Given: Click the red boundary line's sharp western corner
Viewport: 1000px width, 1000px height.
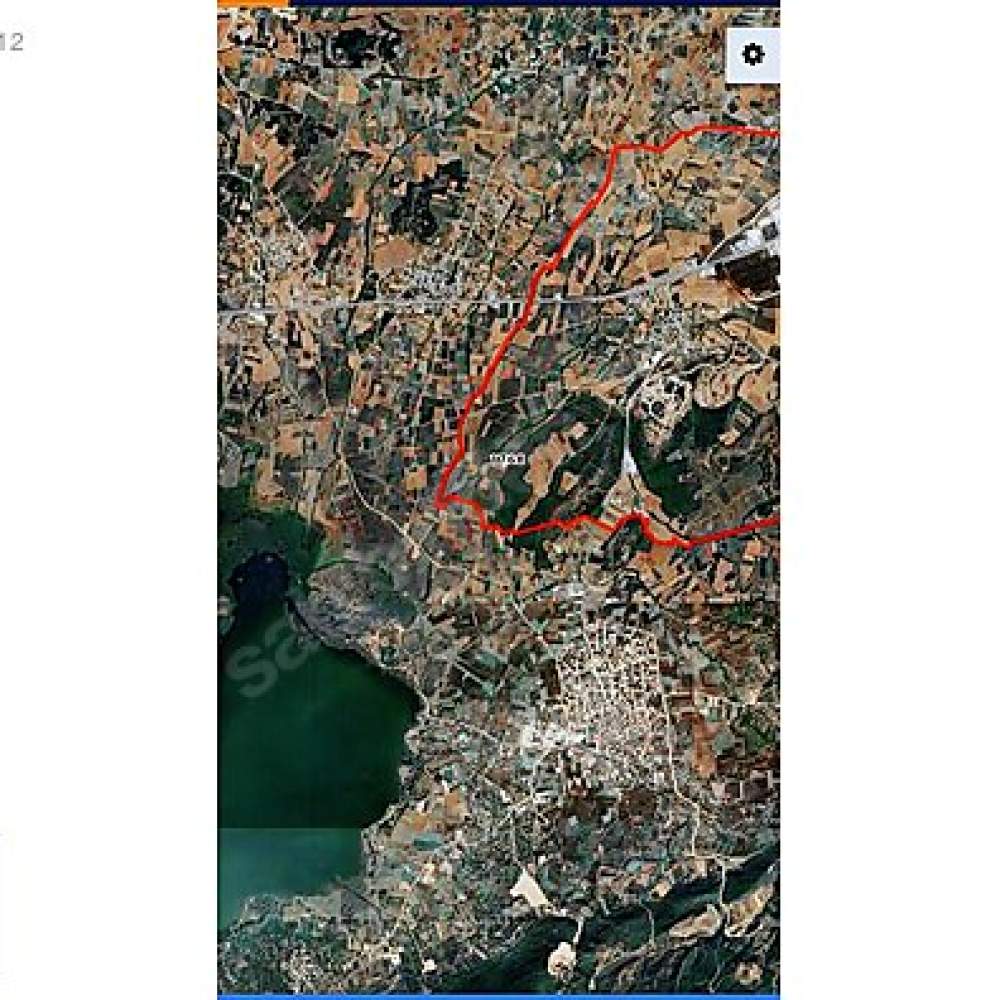Looking at the screenshot, I should tap(440, 503).
